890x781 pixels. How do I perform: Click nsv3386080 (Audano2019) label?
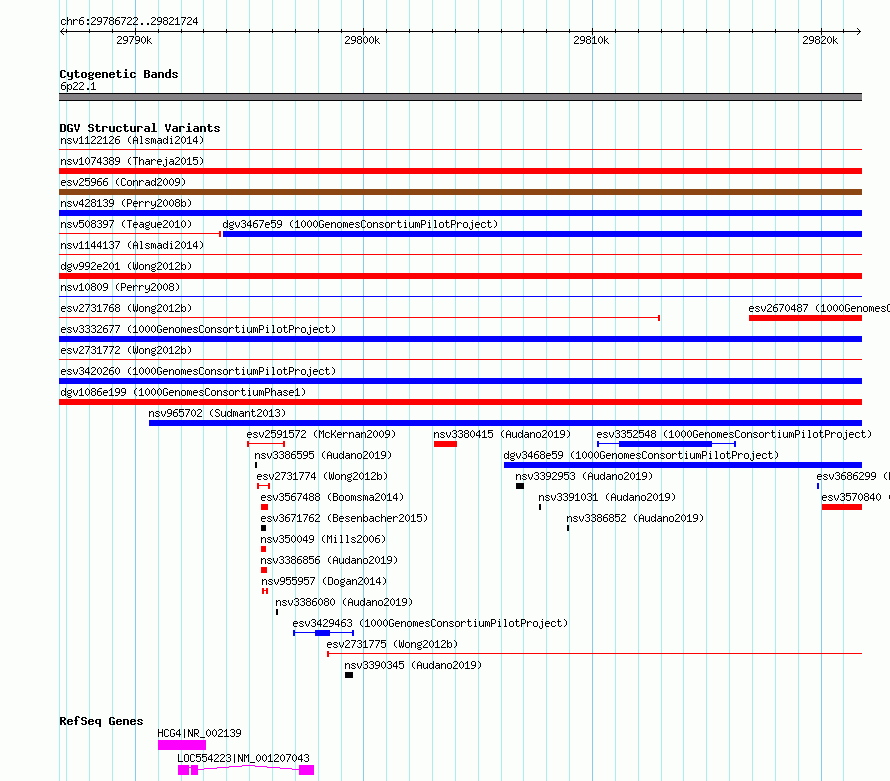344,602
